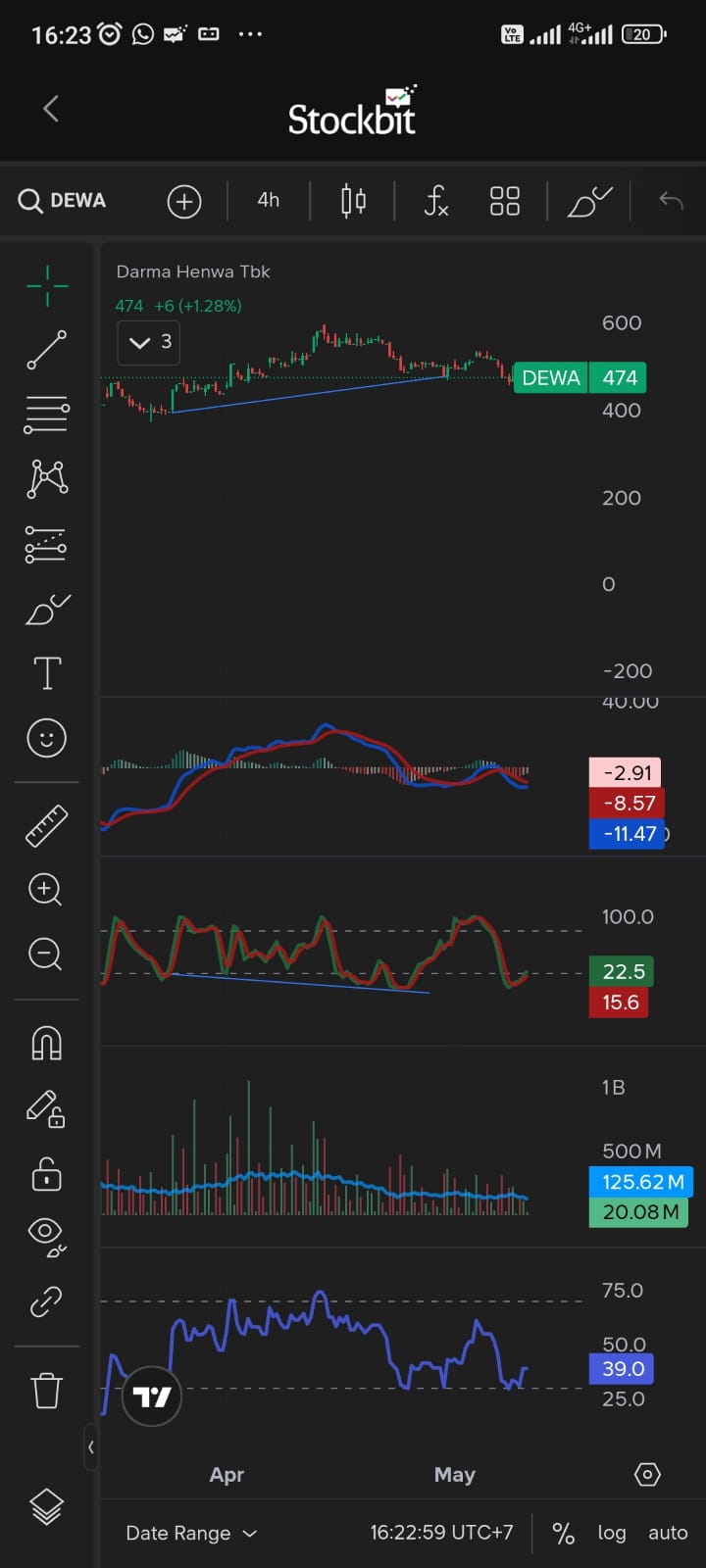This screenshot has height=1568, width=706.
Task: Toggle stay in drawing mode
Action: [45, 1108]
